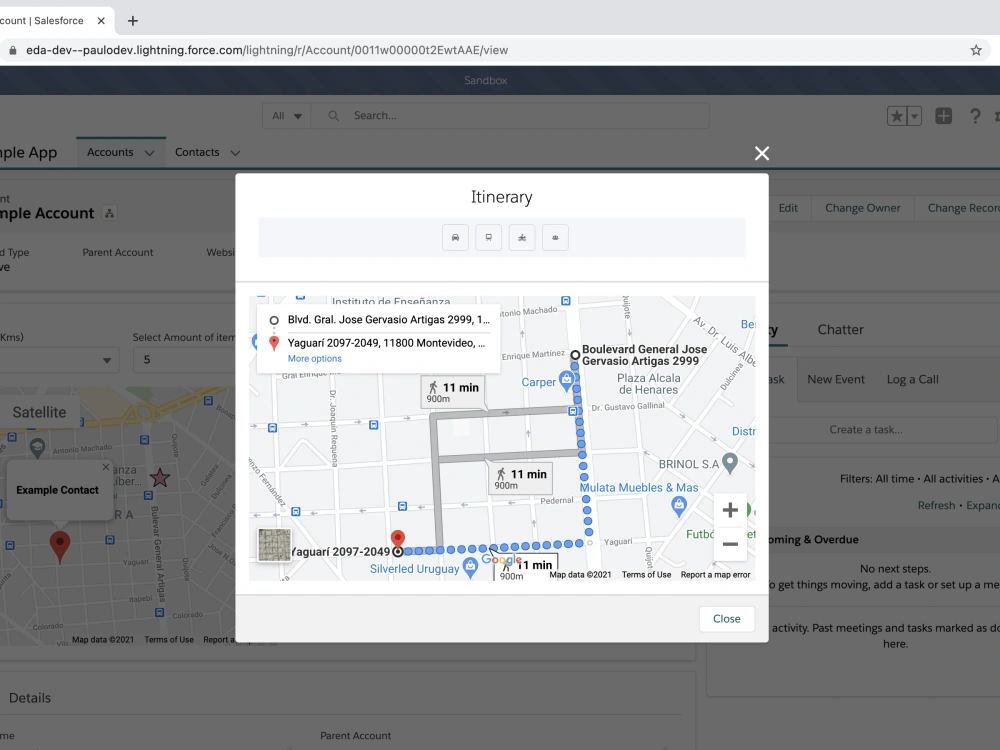Open Terms of Use in itinerary map
1000x750 pixels.
point(646,575)
